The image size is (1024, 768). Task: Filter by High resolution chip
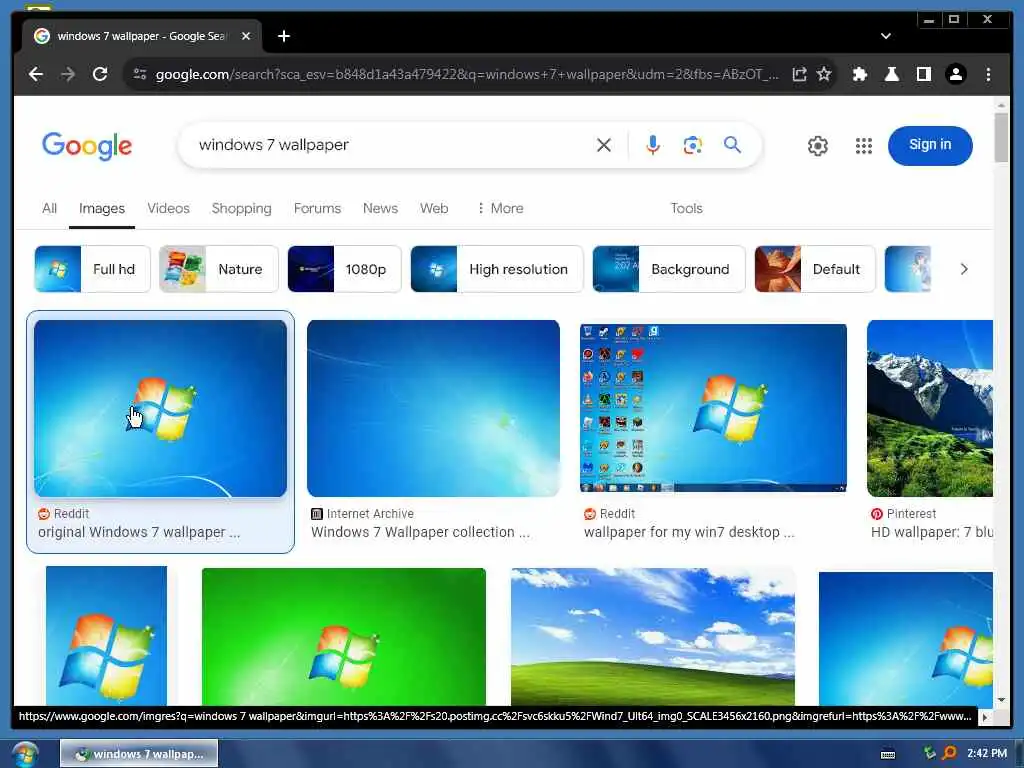pyautogui.click(x=496, y=269)
